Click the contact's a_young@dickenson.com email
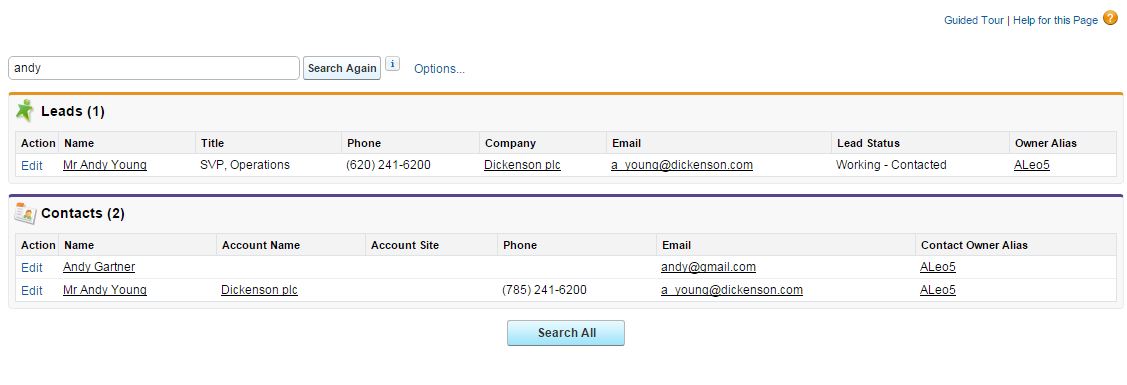Viewport: 1127px width, 385px height. 732,289
